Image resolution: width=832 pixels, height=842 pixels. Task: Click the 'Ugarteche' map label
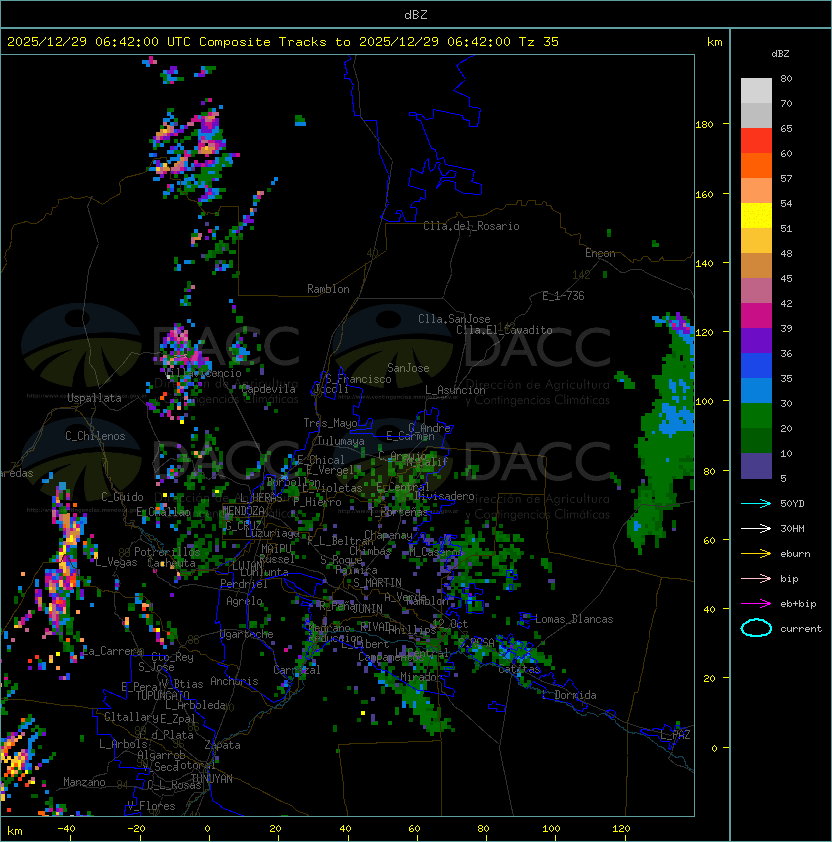[247, 634]
